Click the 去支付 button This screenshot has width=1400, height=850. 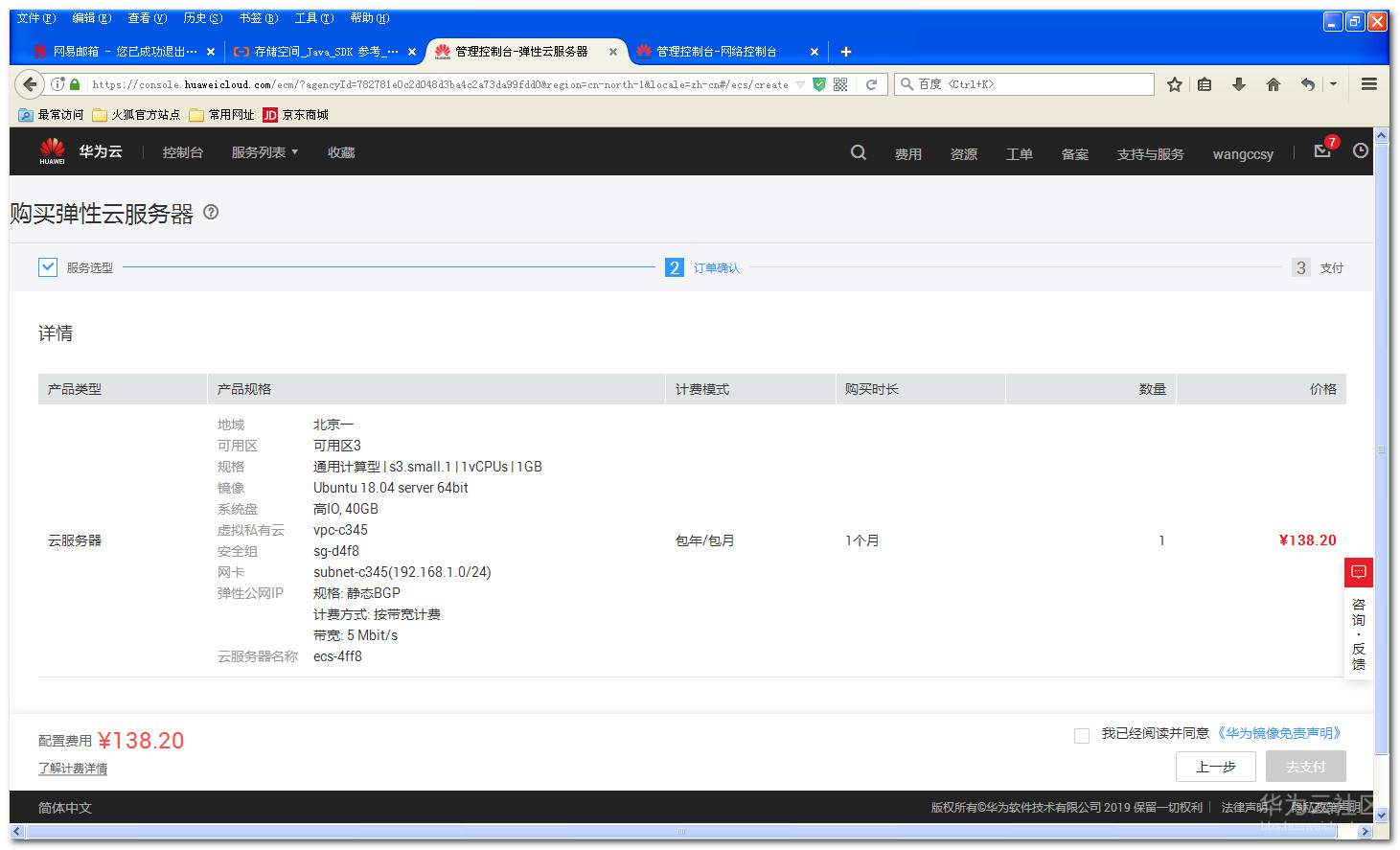[1306, 767]
